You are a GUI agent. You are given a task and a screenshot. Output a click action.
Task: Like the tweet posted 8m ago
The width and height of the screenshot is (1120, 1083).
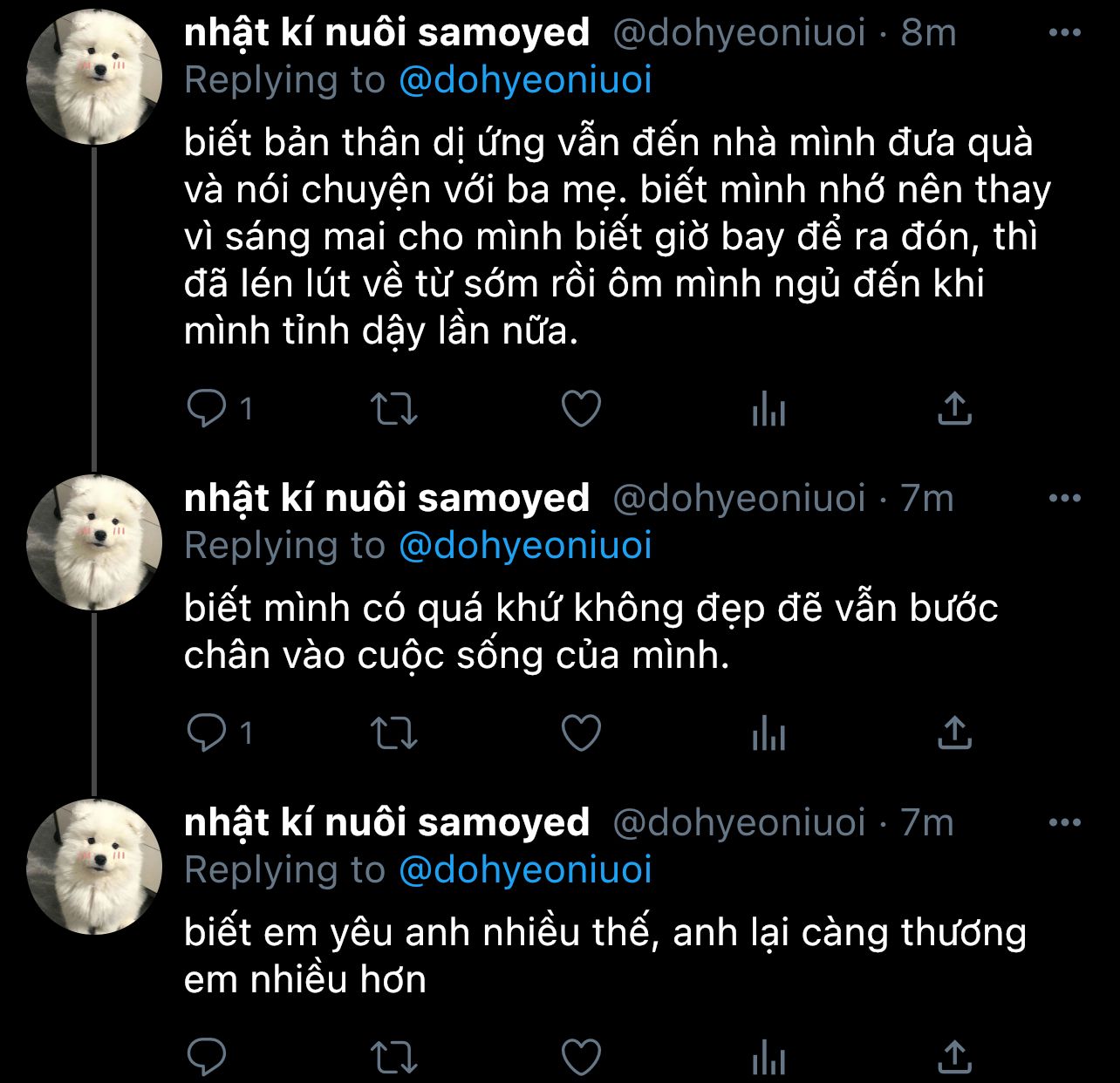[581, 408]
